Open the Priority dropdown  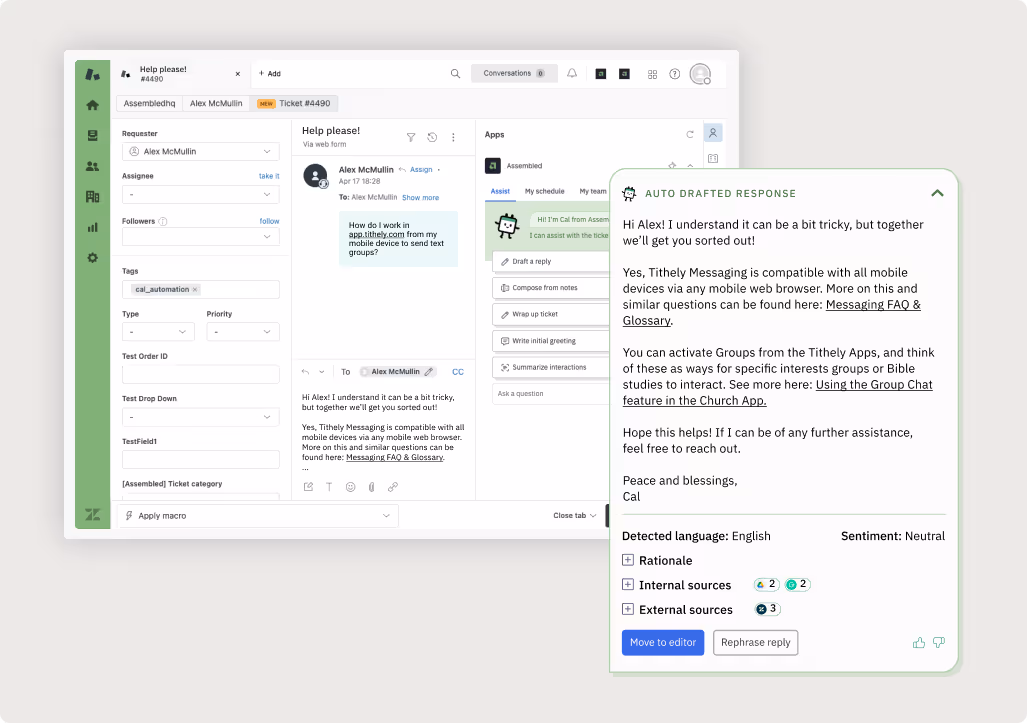(243, 332)
